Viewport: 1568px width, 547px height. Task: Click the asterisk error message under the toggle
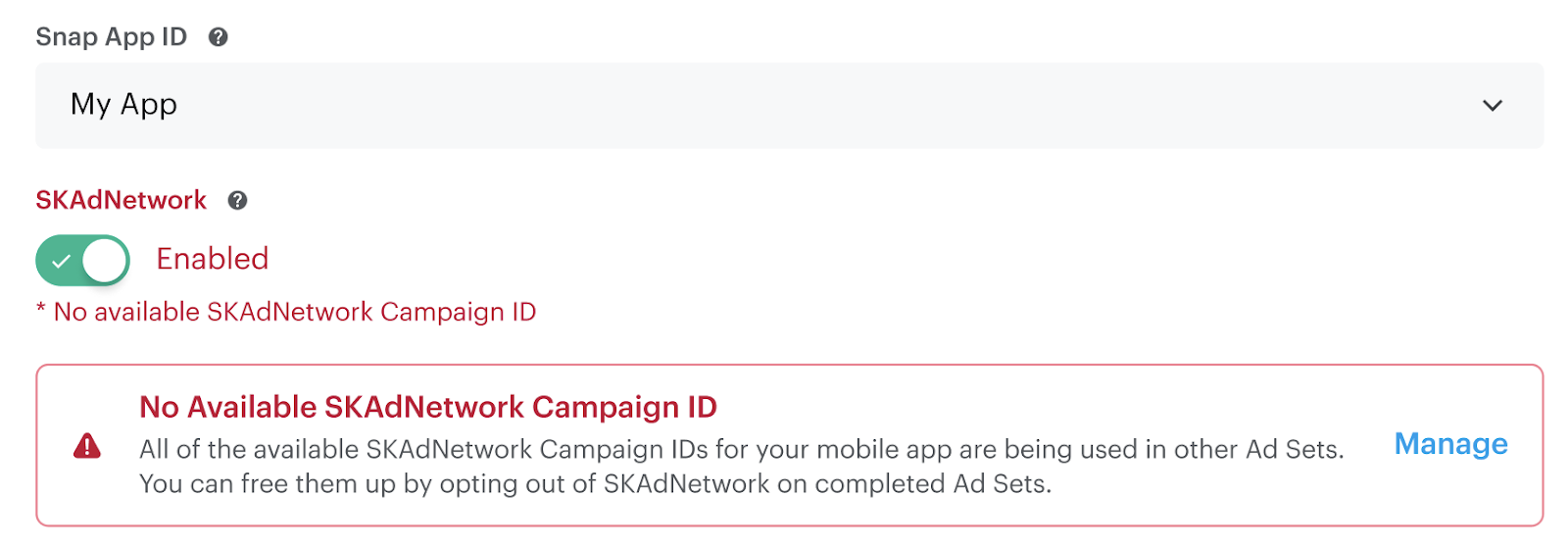286,313
